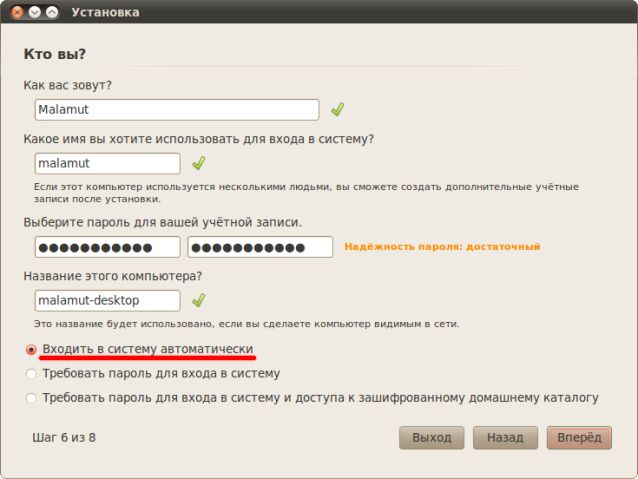638x479 pixels.
Task: Click the 'Выберите пароль для вашей учётной записи.' label
Action: pos(163,222)
